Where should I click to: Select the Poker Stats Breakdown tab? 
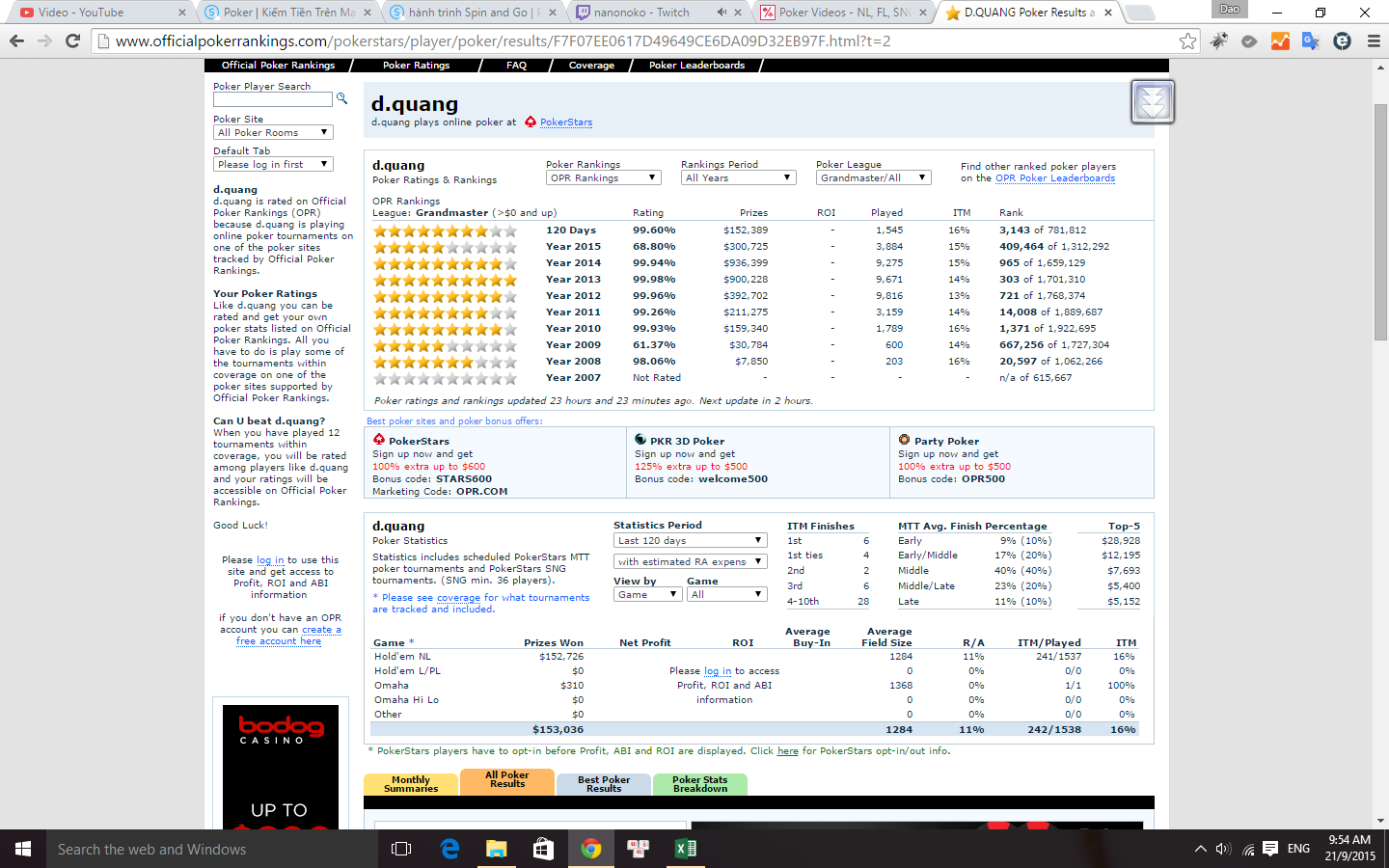(700, 784)
